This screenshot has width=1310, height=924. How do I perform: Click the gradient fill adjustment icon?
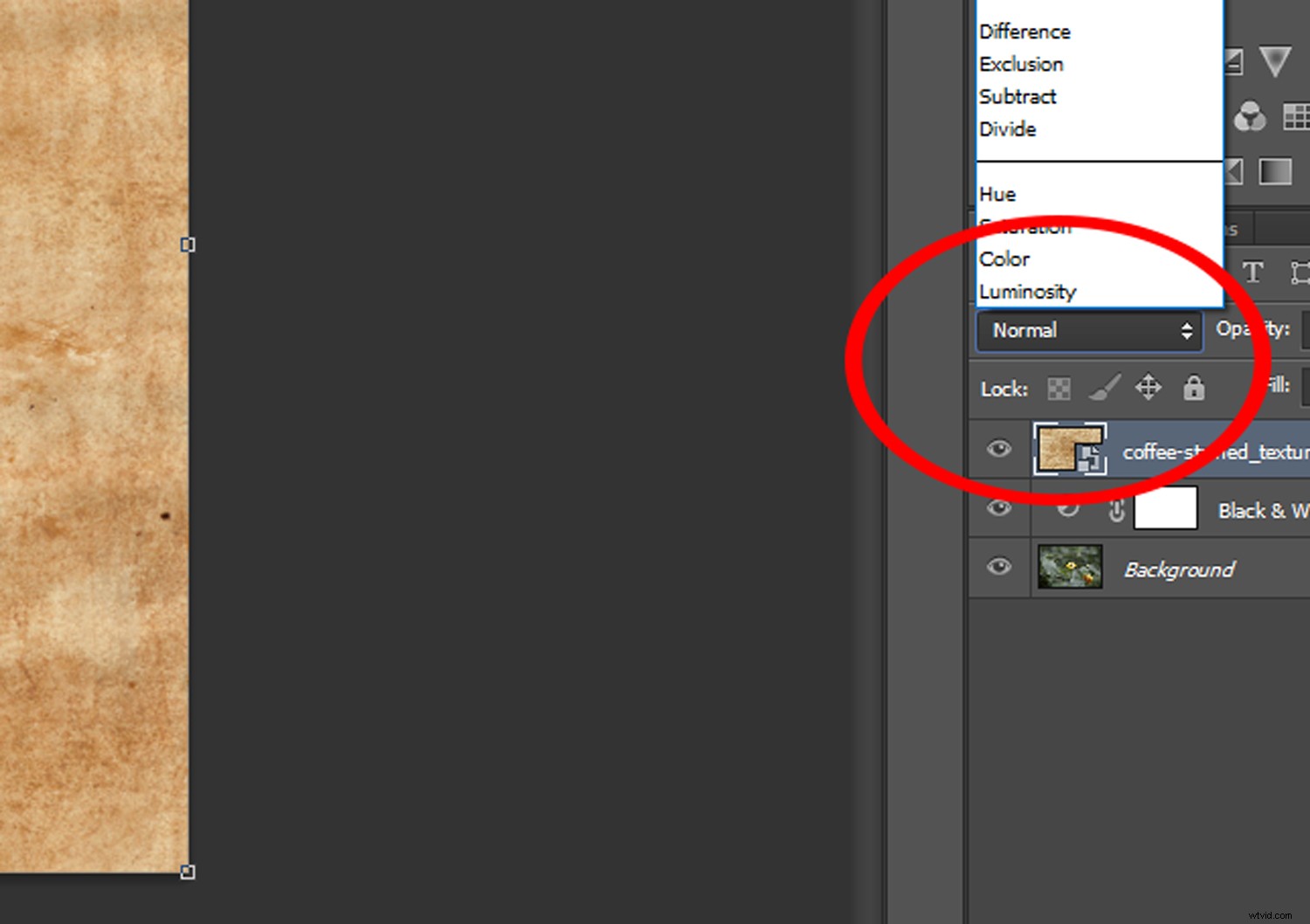point(1275,172)
